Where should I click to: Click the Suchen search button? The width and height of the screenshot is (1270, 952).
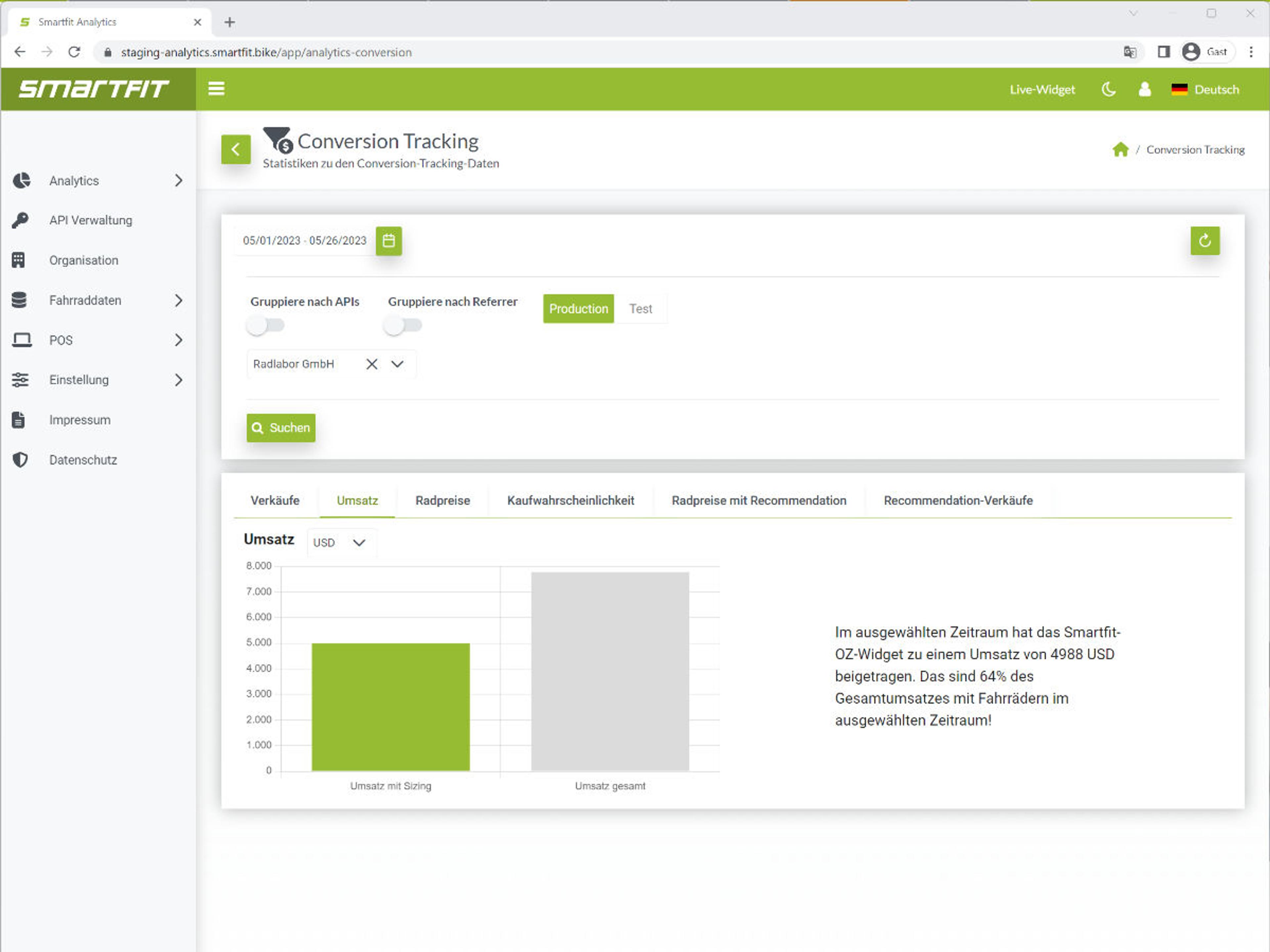point(281,427)
